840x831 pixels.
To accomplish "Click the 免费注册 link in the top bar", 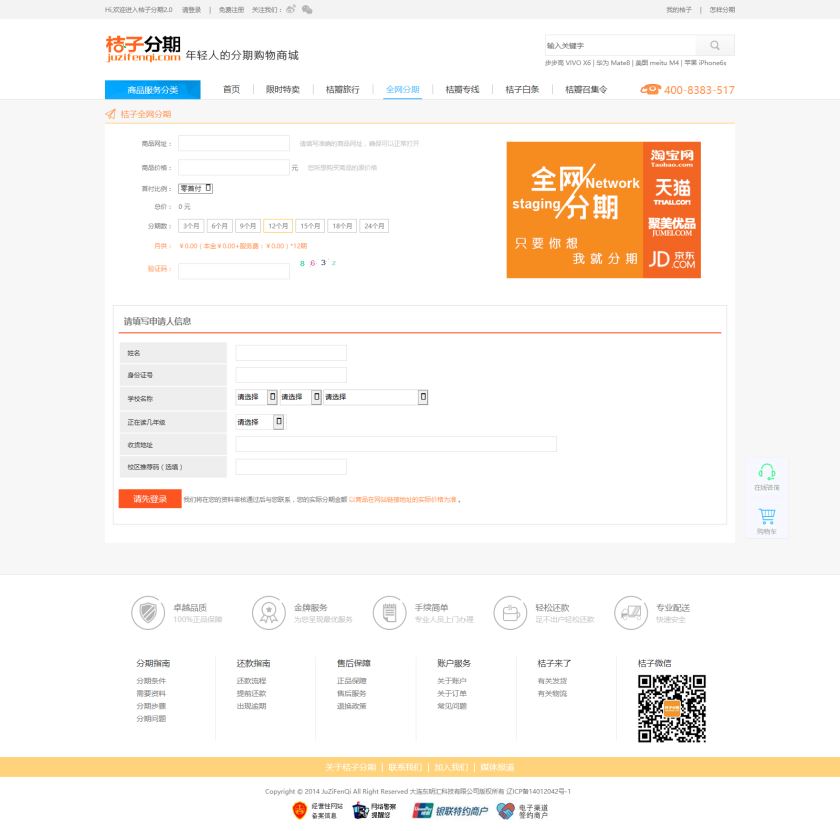I will [x=231, y=10].
